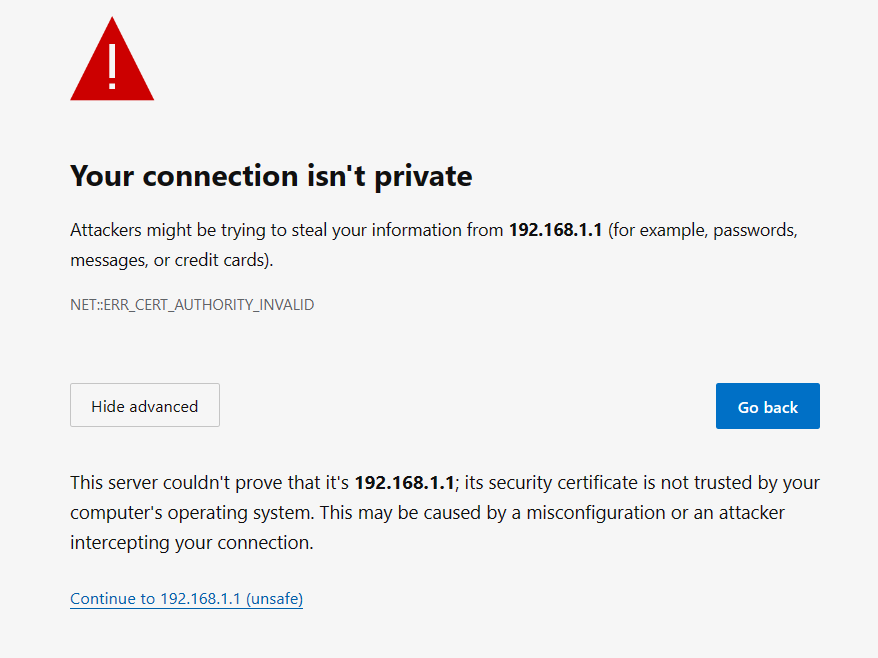Click the "Your connection isn't private" heading
This screenshot has height=658, width=878.
click(271, 177)
